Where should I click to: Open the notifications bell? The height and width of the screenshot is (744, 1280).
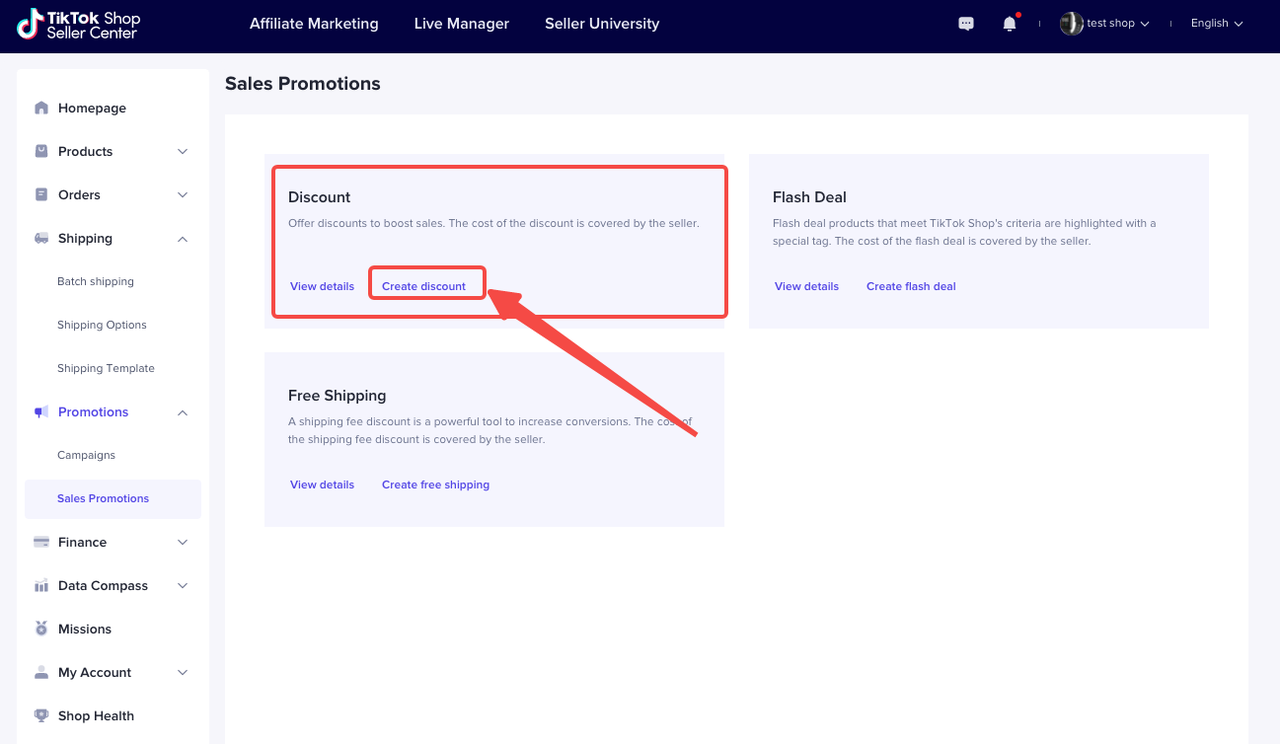click(x=1010, y=24)
